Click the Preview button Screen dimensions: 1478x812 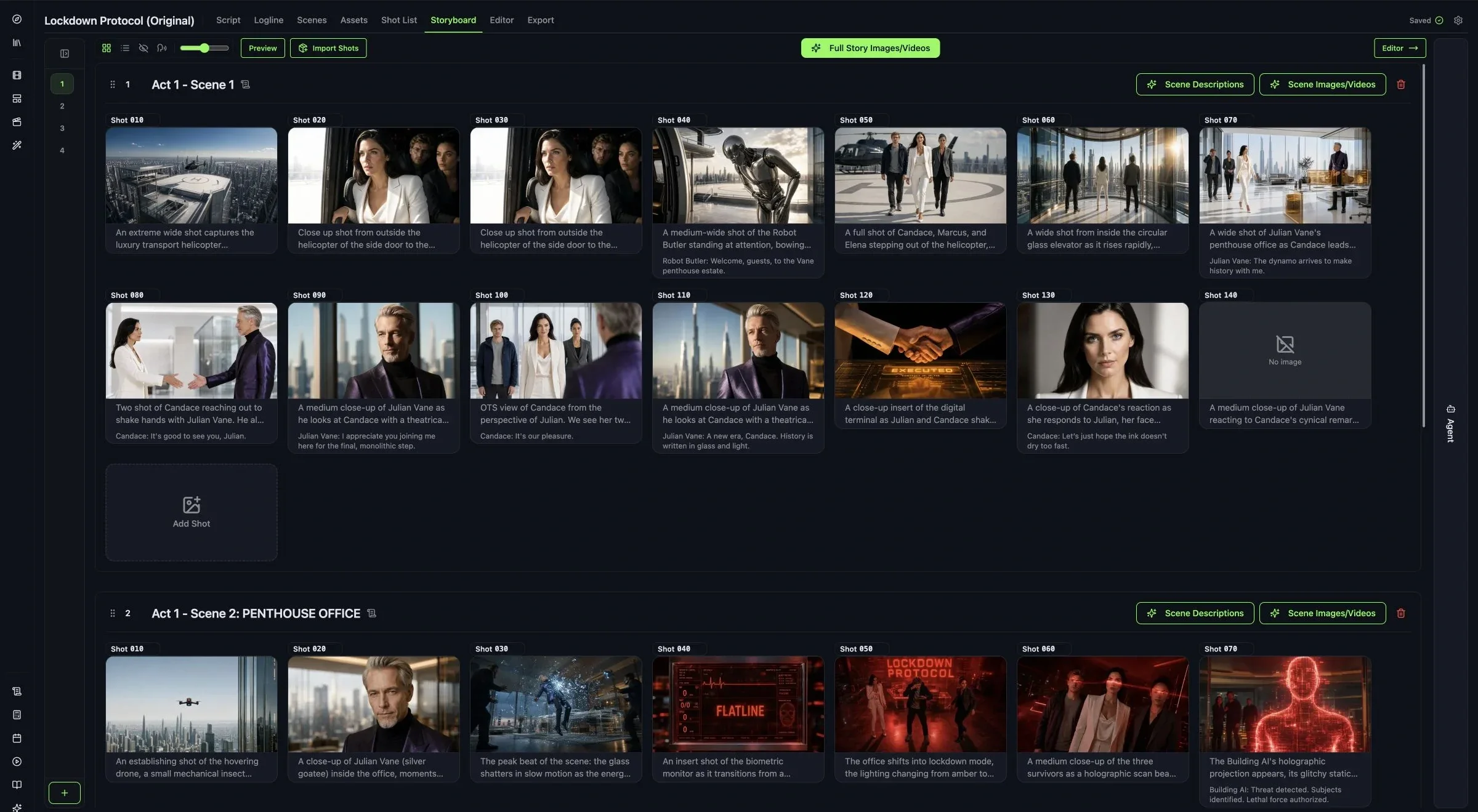[263, 48]
